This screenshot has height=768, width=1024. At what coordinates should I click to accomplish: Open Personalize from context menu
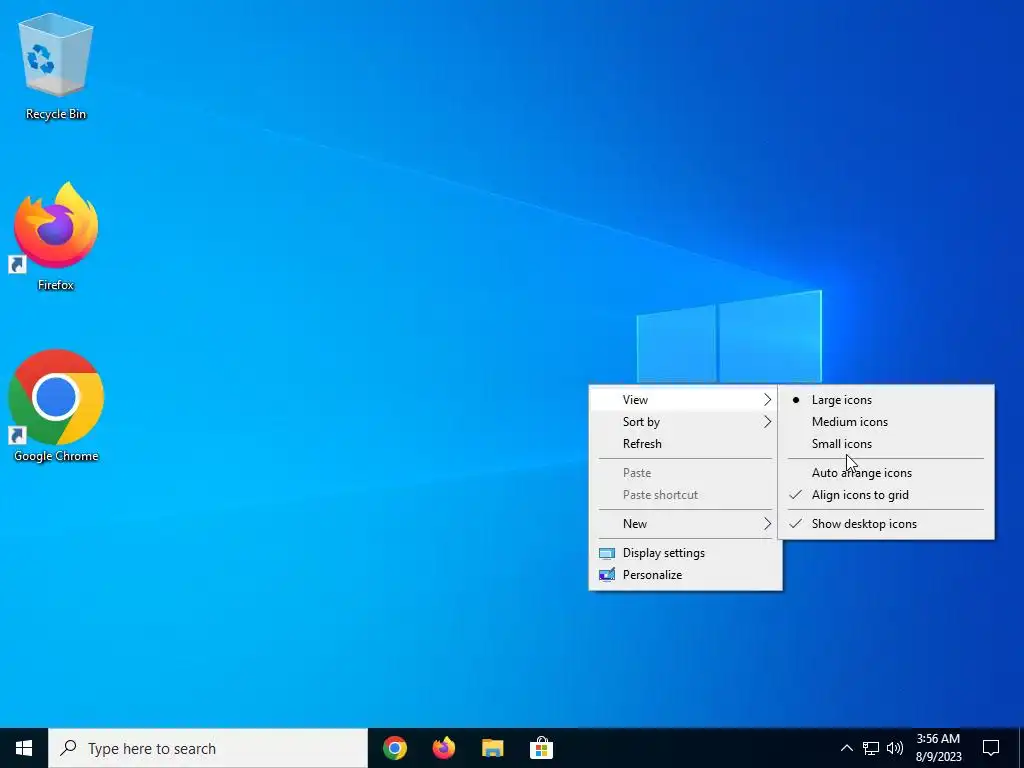pos(686,575)
